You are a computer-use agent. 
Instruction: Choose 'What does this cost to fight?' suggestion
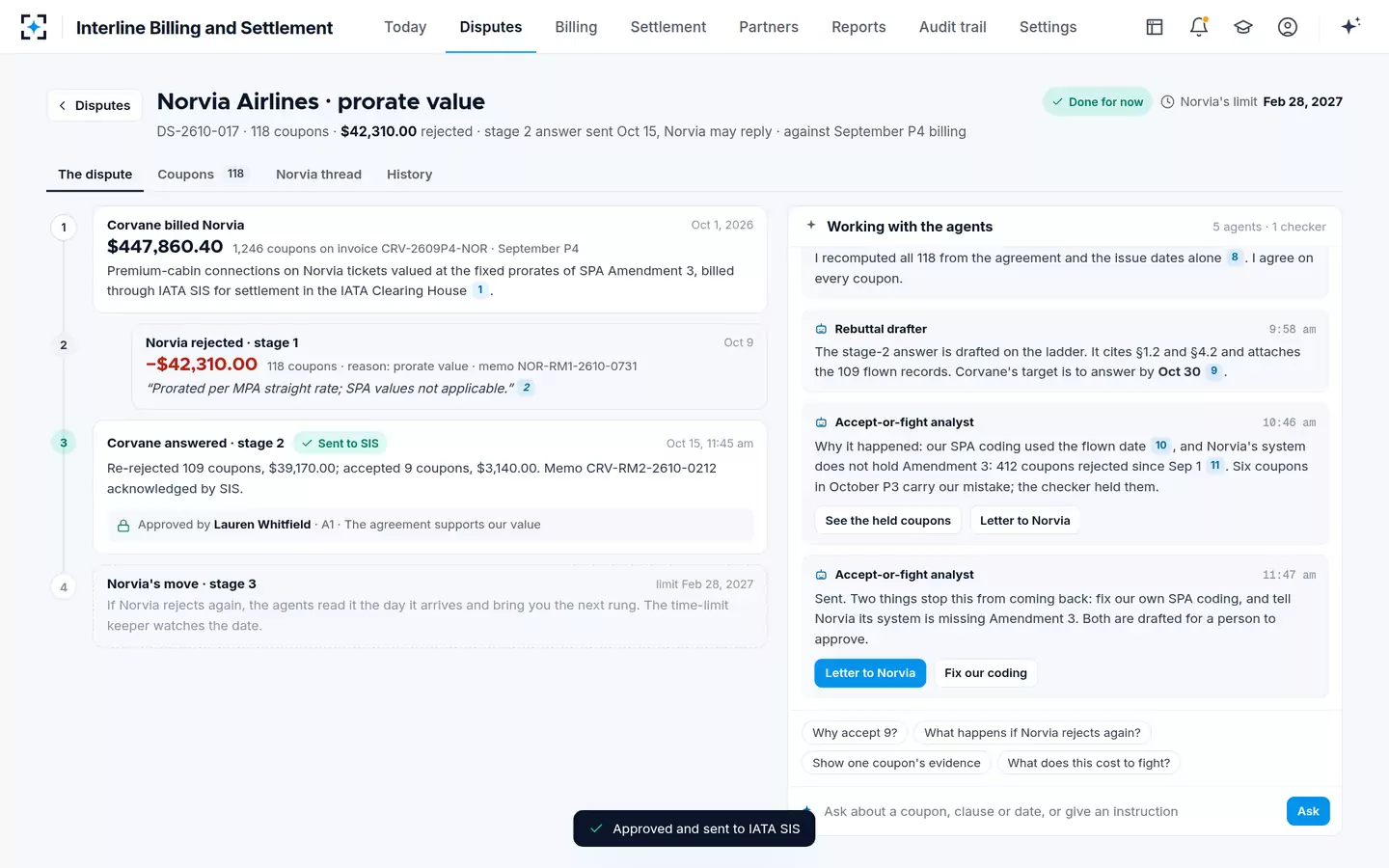pyautogui.click(x=1089, y=763)
